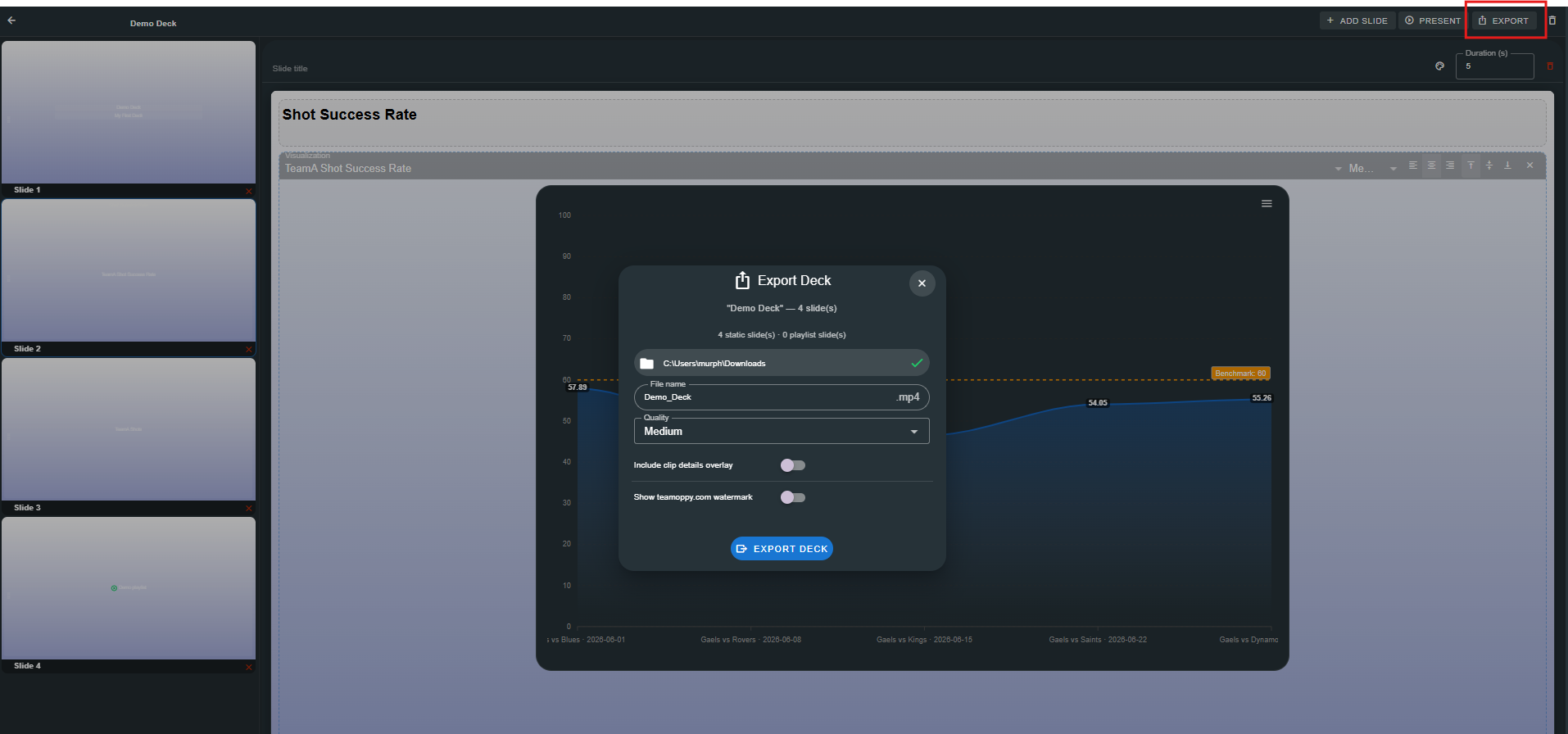Click 'Gaels vs Kings · 2026-06-15' axis label
Screen dimensions: 1568x734
click(x=924, y=640)
